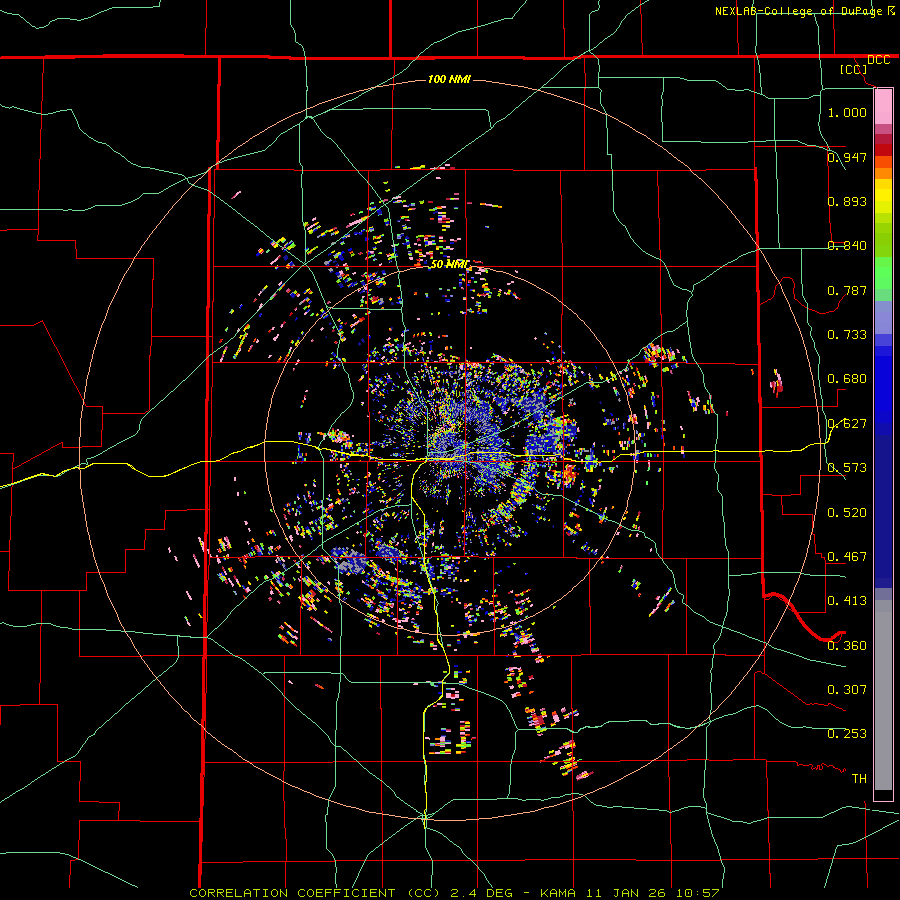Click the 100 NMI range ring label
Image resolution: width=900 pixels, height=900 pixels.
coord(449,79)
